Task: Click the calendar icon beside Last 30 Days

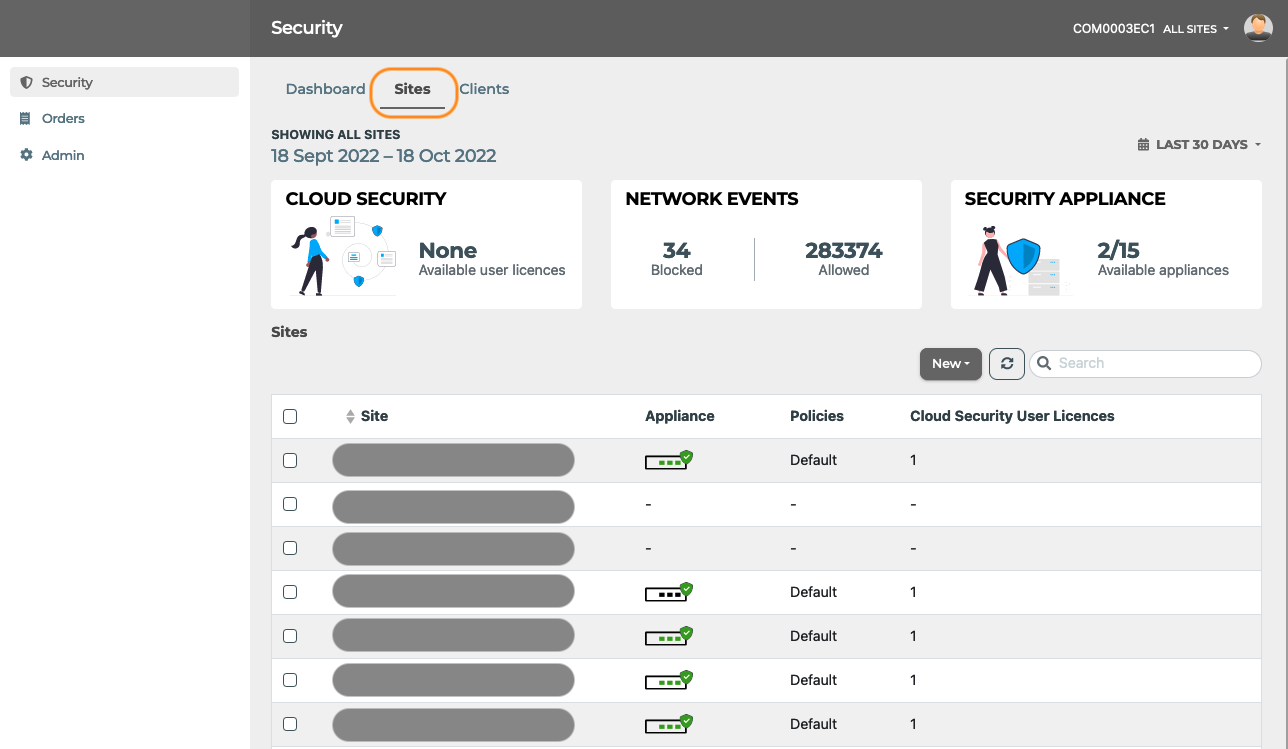Action: [1143, 145]
